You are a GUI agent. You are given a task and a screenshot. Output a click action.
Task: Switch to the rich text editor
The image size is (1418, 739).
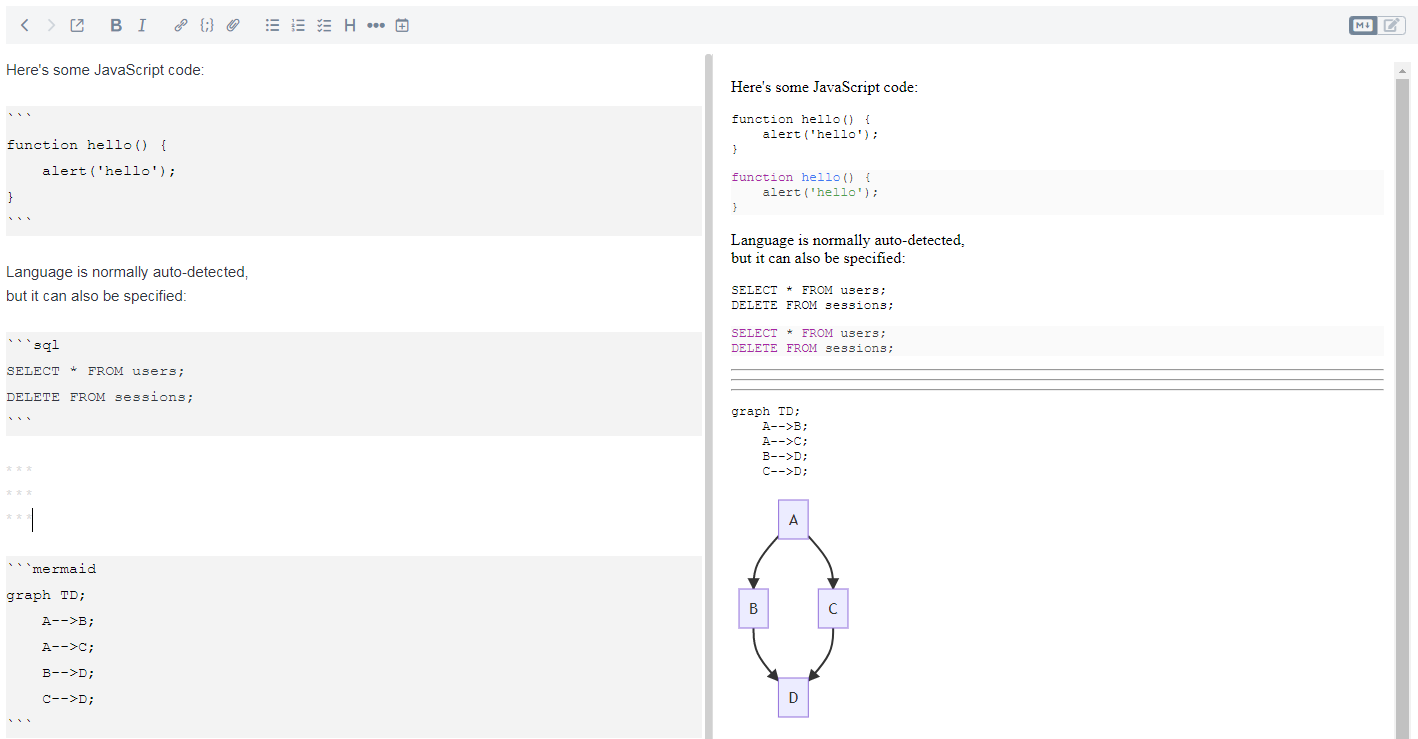[1390, 25]
